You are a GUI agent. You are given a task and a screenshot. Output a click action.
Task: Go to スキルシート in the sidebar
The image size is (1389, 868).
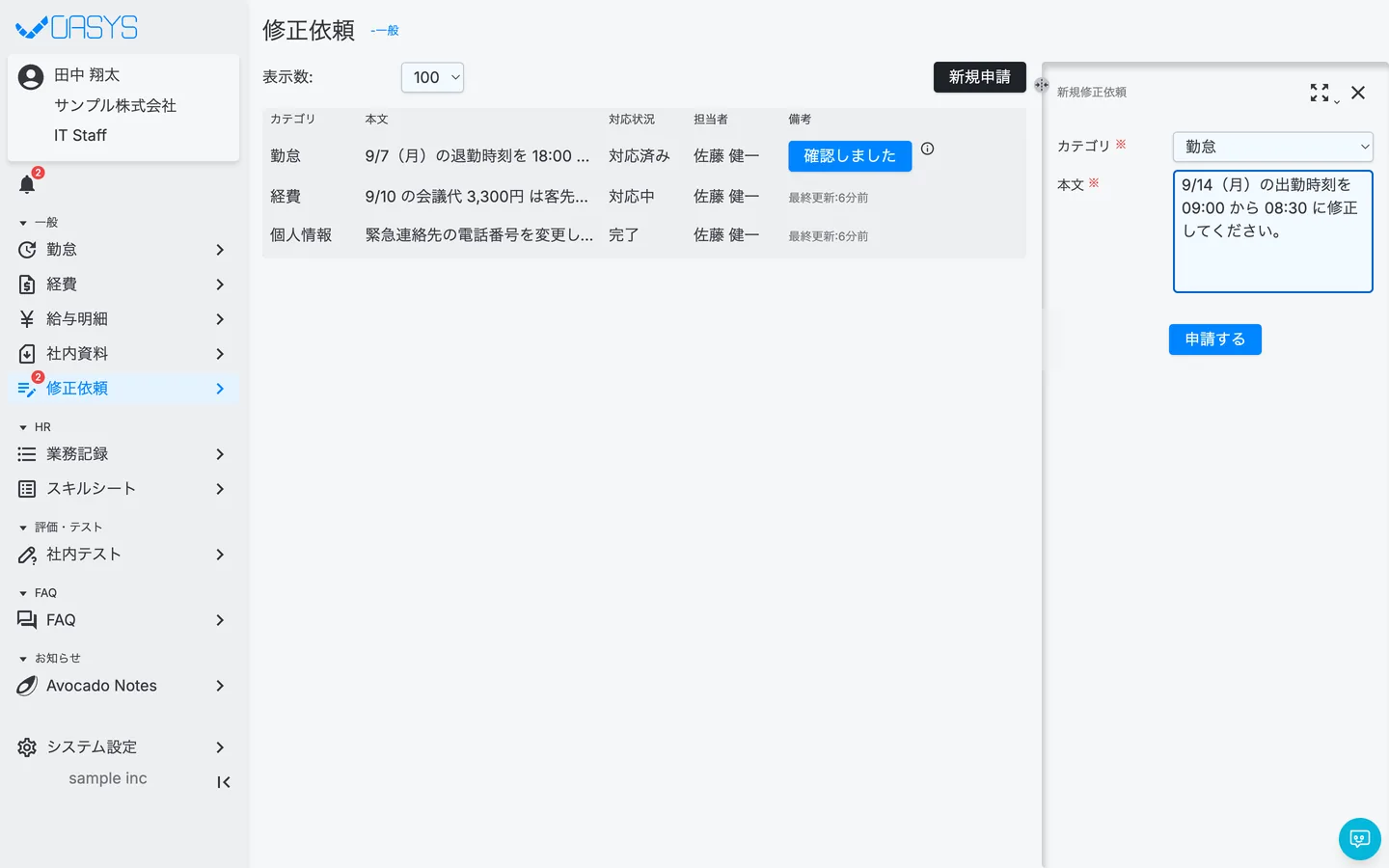(x=123, y=489)
